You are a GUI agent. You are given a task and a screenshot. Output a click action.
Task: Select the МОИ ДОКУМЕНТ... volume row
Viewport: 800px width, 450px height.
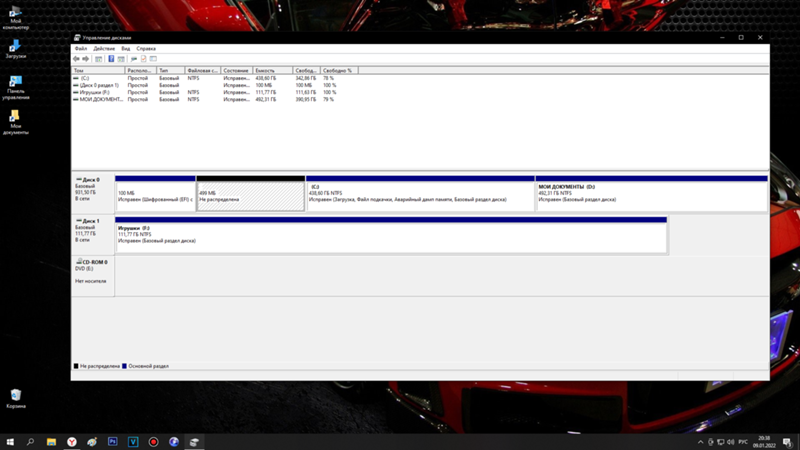click(214, 99)
